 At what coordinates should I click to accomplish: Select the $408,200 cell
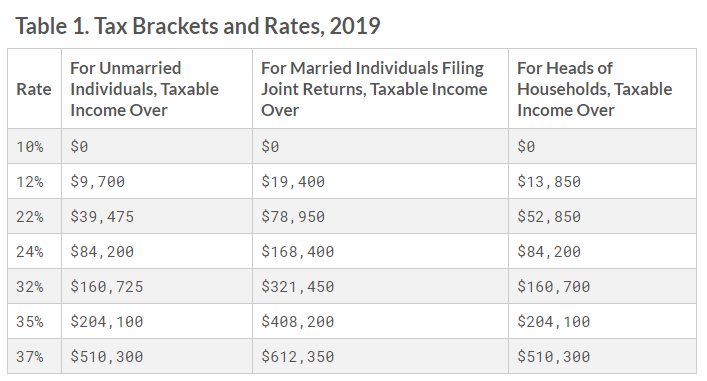pyautogui.click(x=381, y=321)
